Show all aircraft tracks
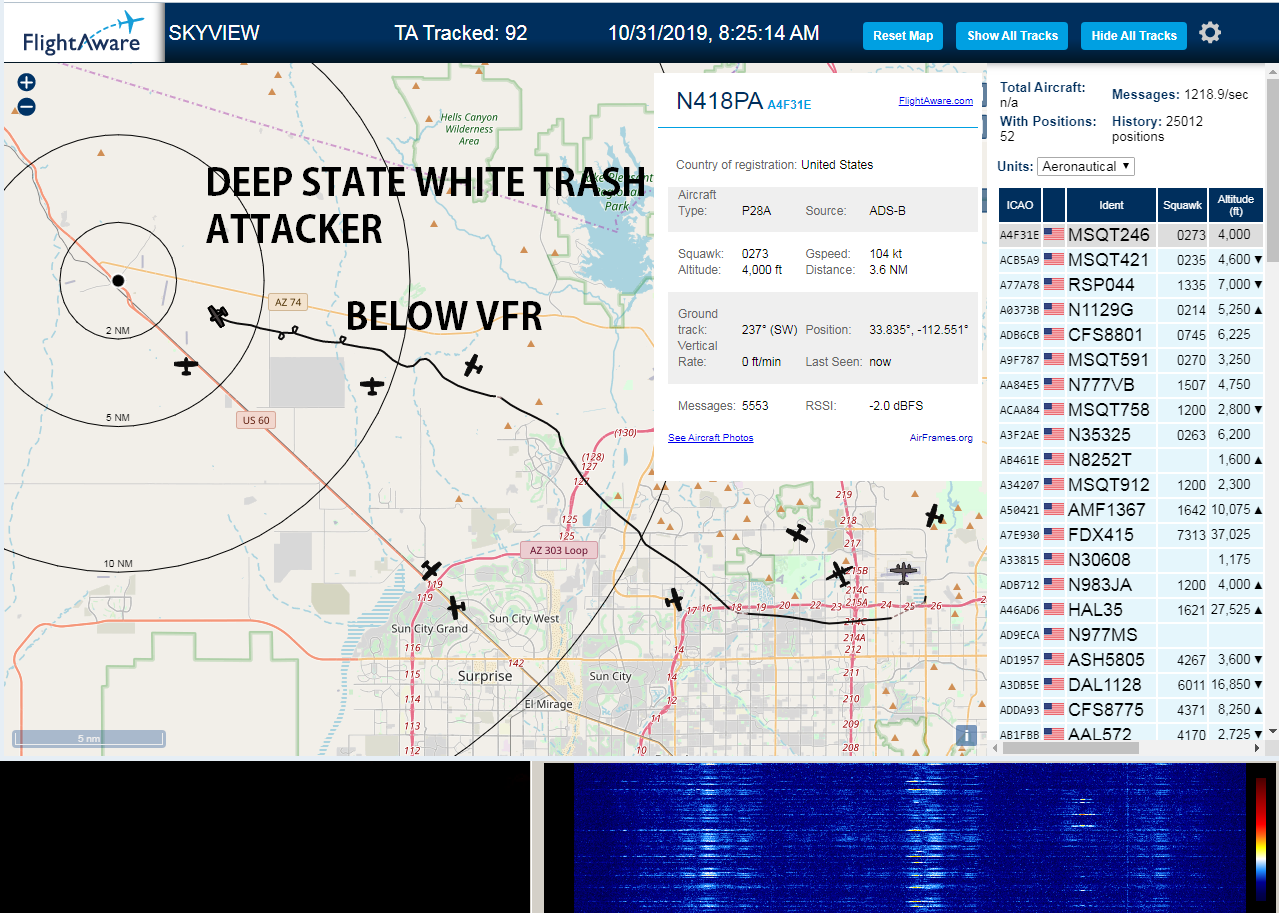This screenshot has height=913, width=1279. 1012,36
